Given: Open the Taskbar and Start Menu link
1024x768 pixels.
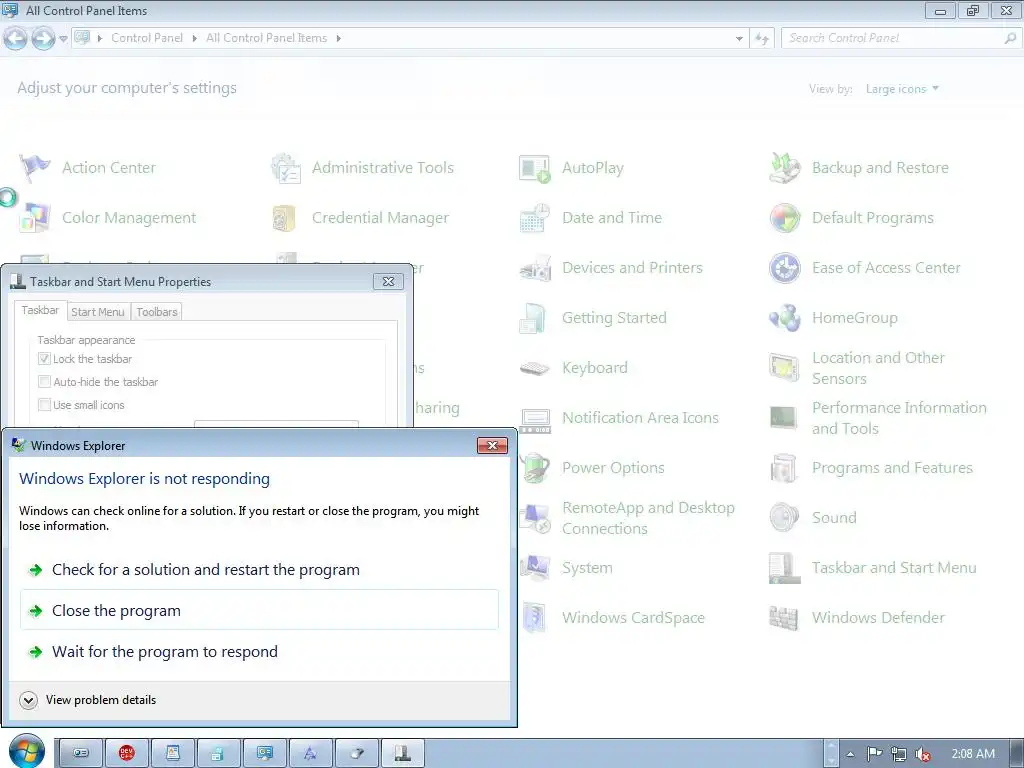Looking at the screenshot, I should pos(894,568).
